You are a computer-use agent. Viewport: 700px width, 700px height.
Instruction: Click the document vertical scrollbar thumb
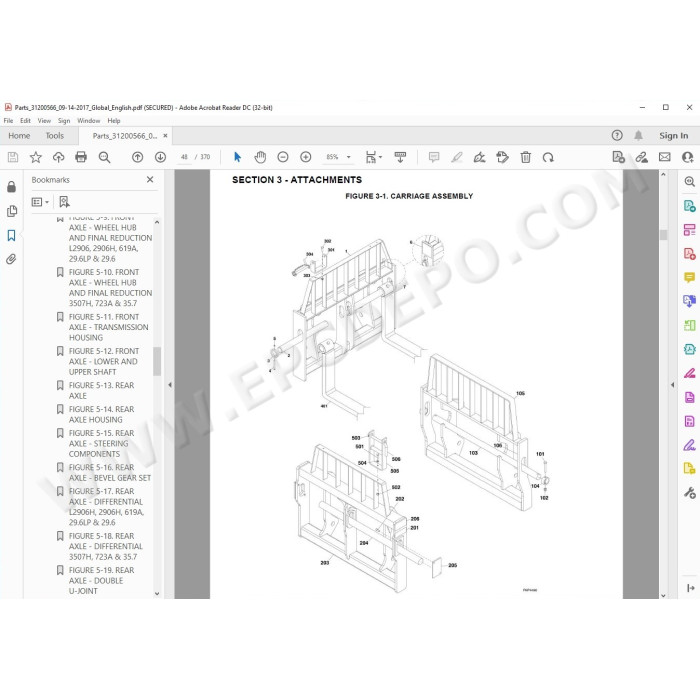[x=663, y=235]
